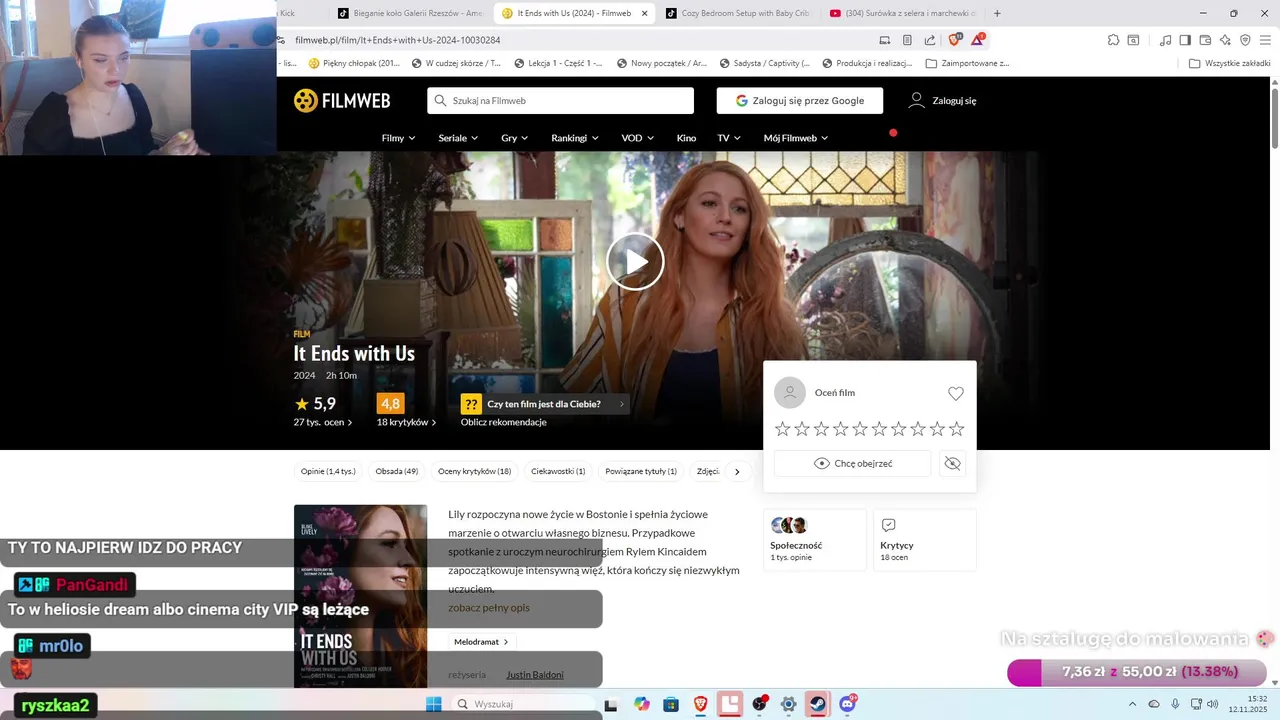Click zobacz pełny opis link
Image resolution: width=1280 pixels, height=720 pixels.
[x=489, y=608]
